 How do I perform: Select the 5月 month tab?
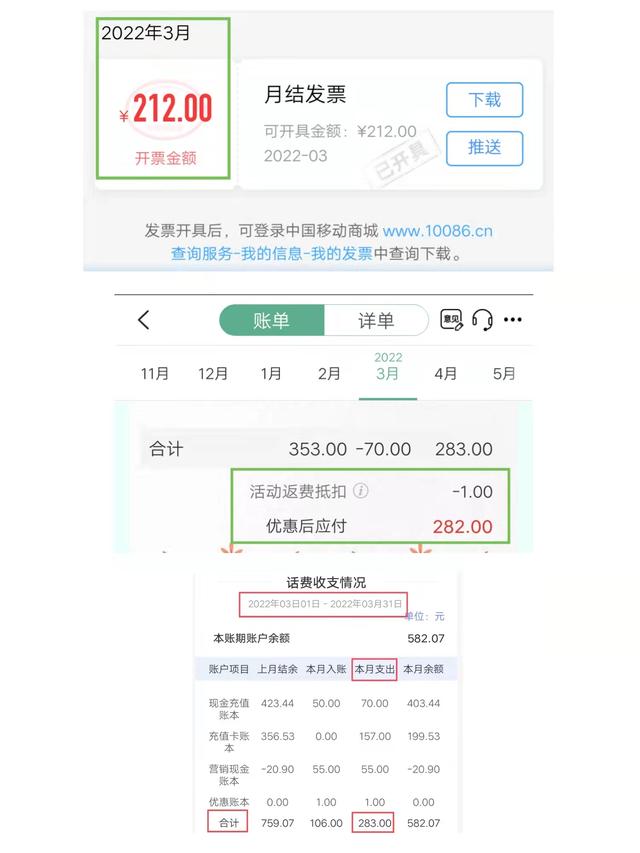tap(504, 374)
